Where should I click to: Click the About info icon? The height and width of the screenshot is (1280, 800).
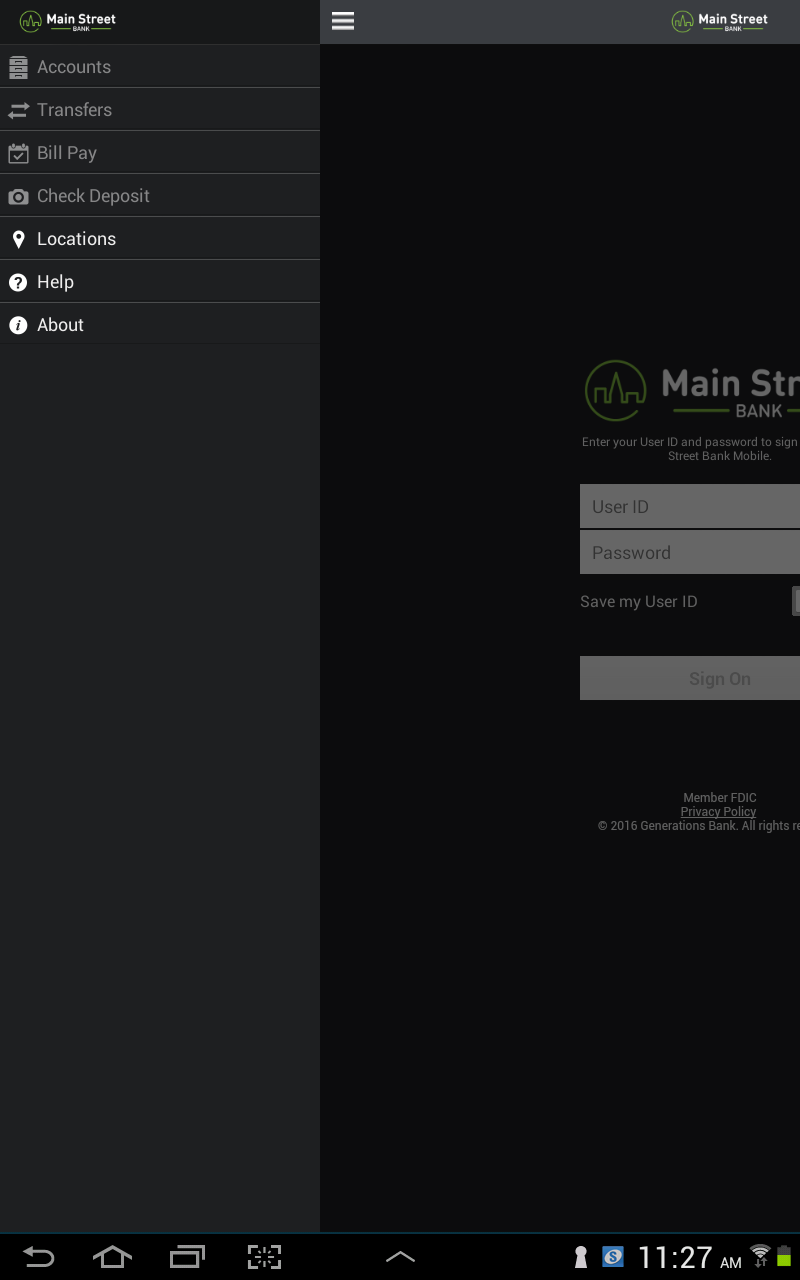click(17, 324)
